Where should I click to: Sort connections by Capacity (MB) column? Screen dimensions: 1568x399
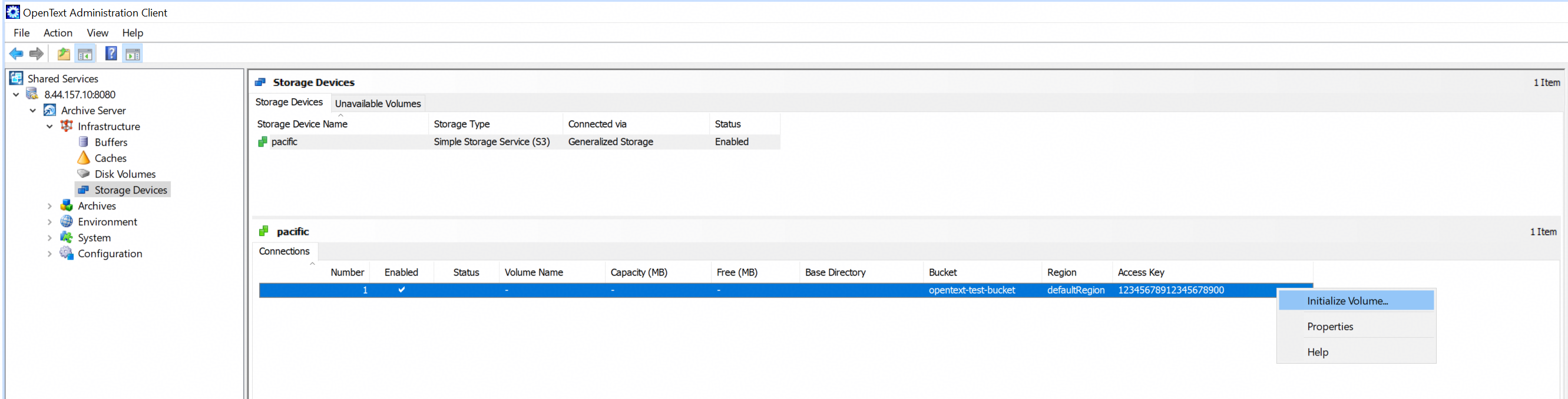658,272
